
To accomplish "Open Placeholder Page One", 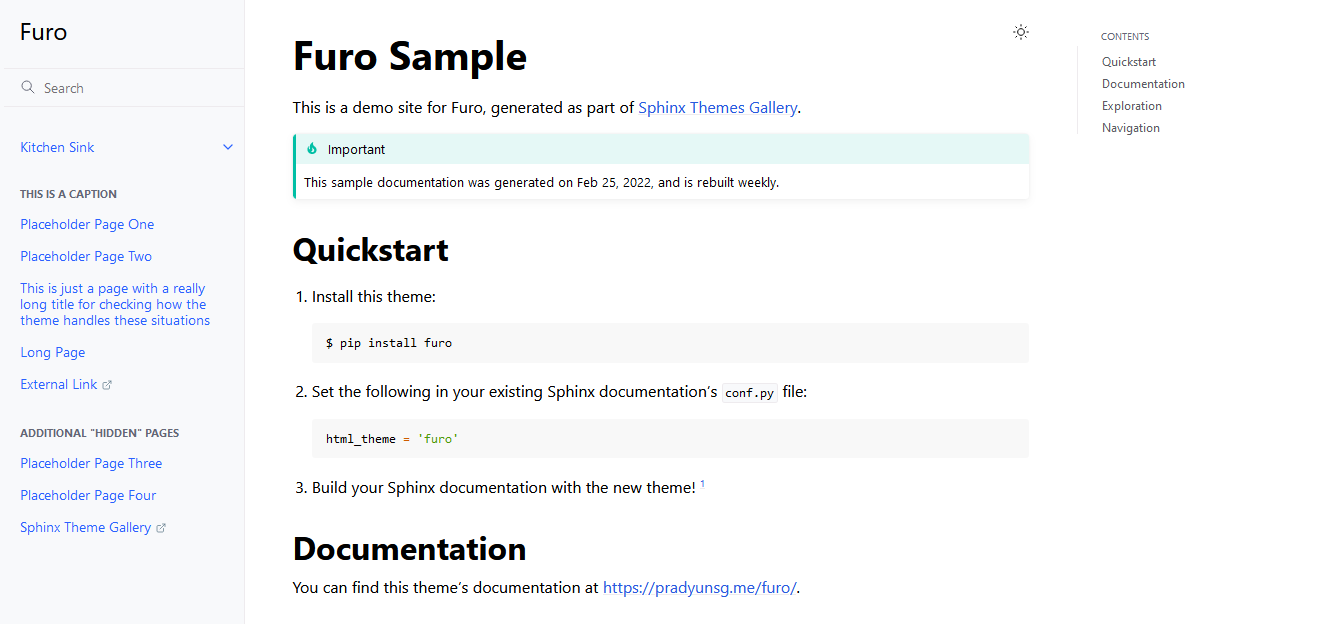I will [x=87, y=224].
